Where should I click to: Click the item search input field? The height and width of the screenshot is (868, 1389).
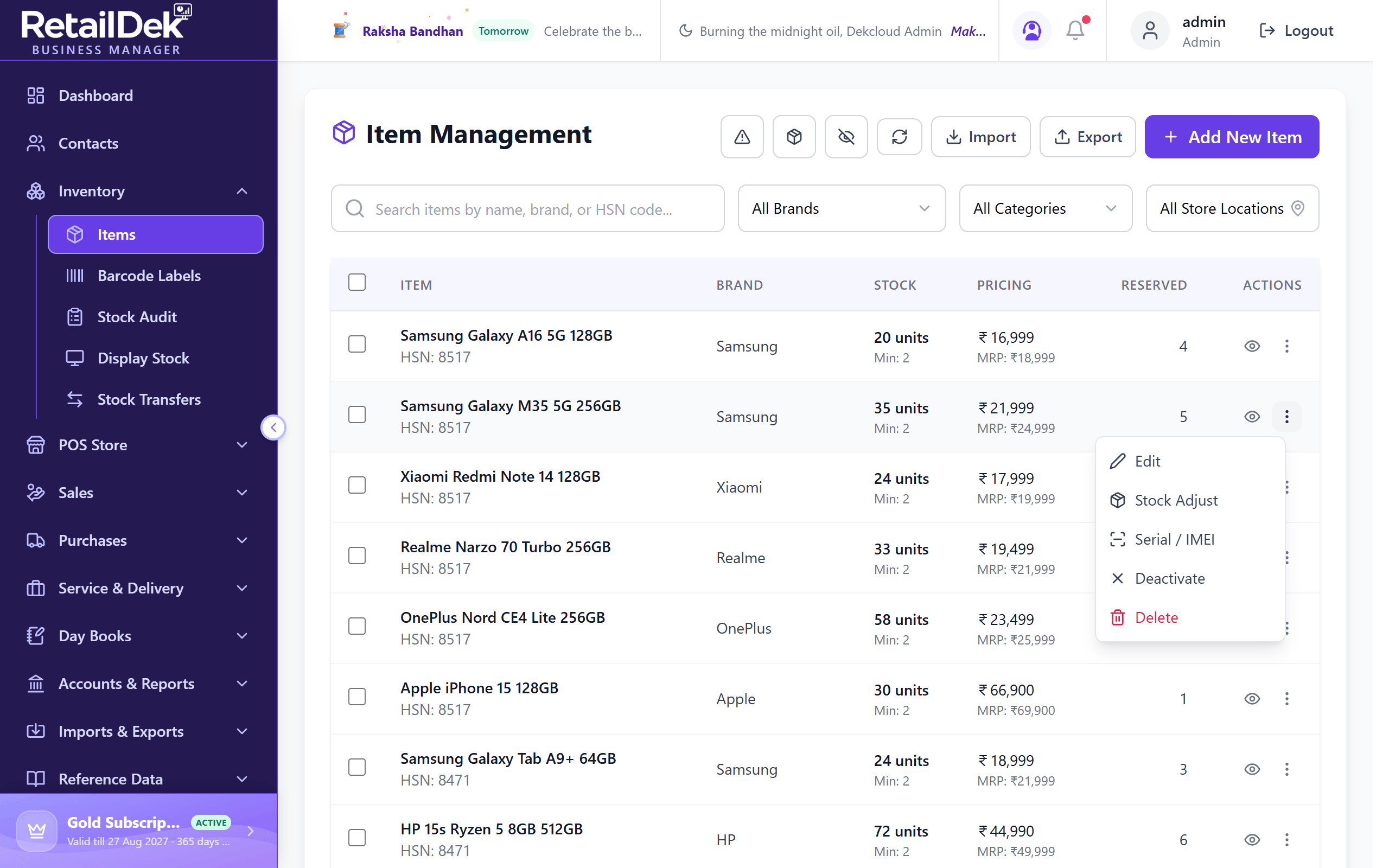point(527,208)
